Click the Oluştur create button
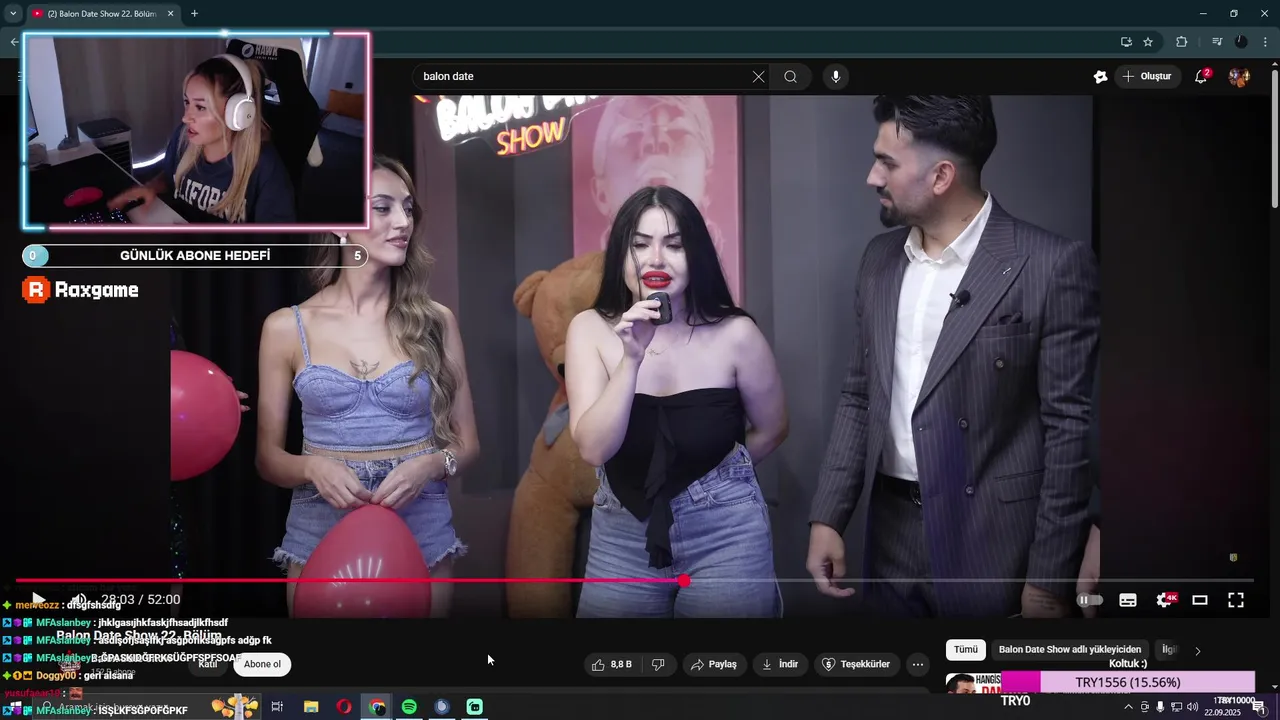The image size is (1280, 720). [1146, 77]
